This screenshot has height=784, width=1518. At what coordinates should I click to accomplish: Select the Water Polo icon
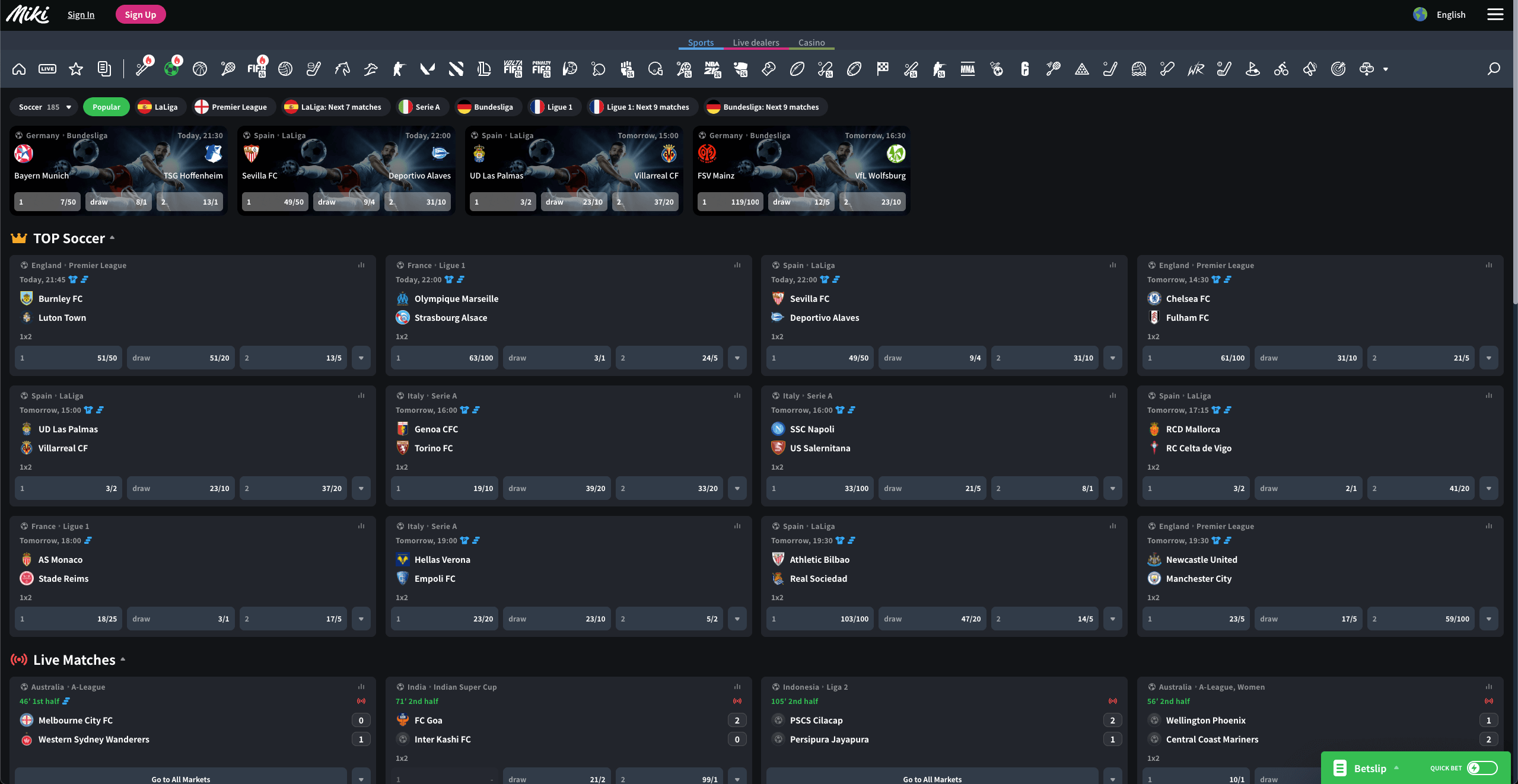pos(1139,69)
